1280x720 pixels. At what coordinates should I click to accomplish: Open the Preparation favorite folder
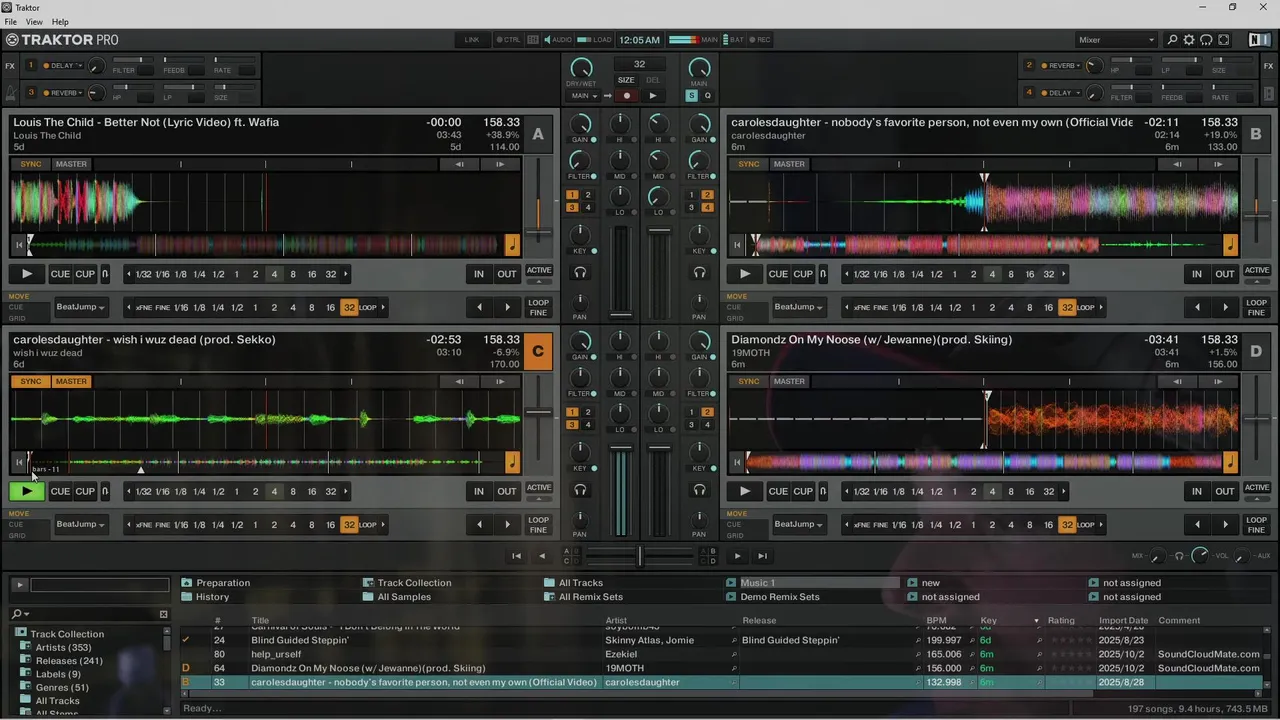click(x=223, y=583)
